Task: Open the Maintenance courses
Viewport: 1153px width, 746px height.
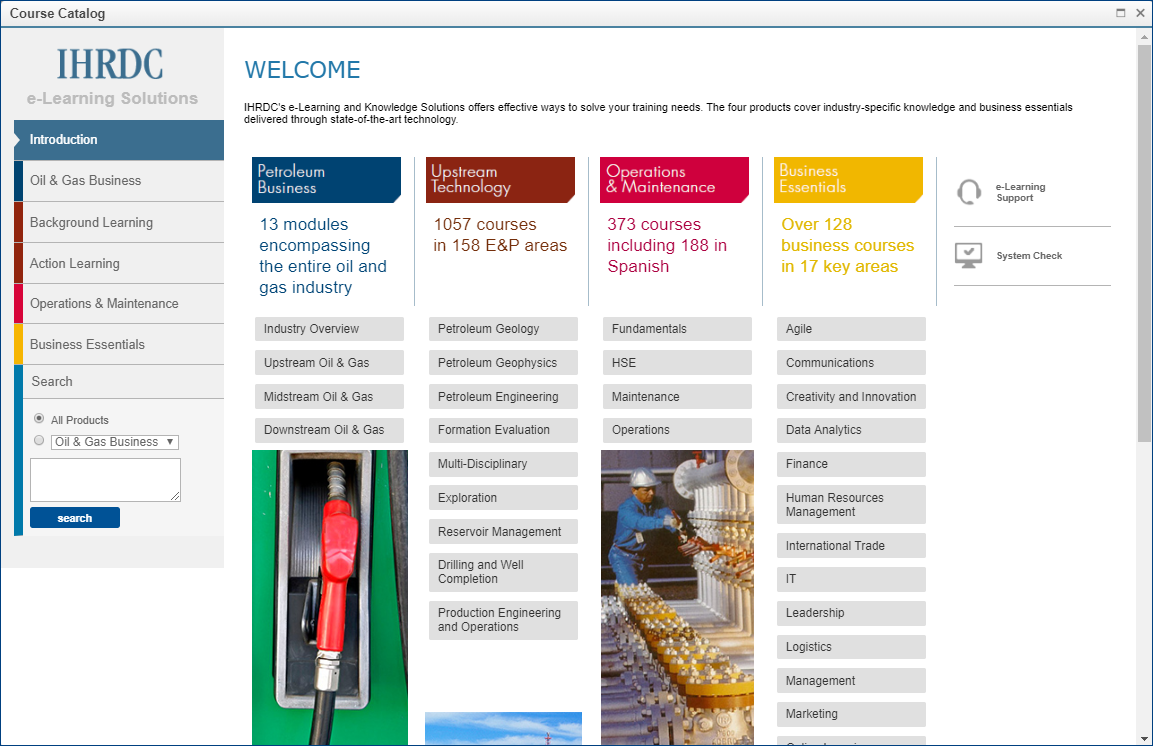Action: (677, 396)
